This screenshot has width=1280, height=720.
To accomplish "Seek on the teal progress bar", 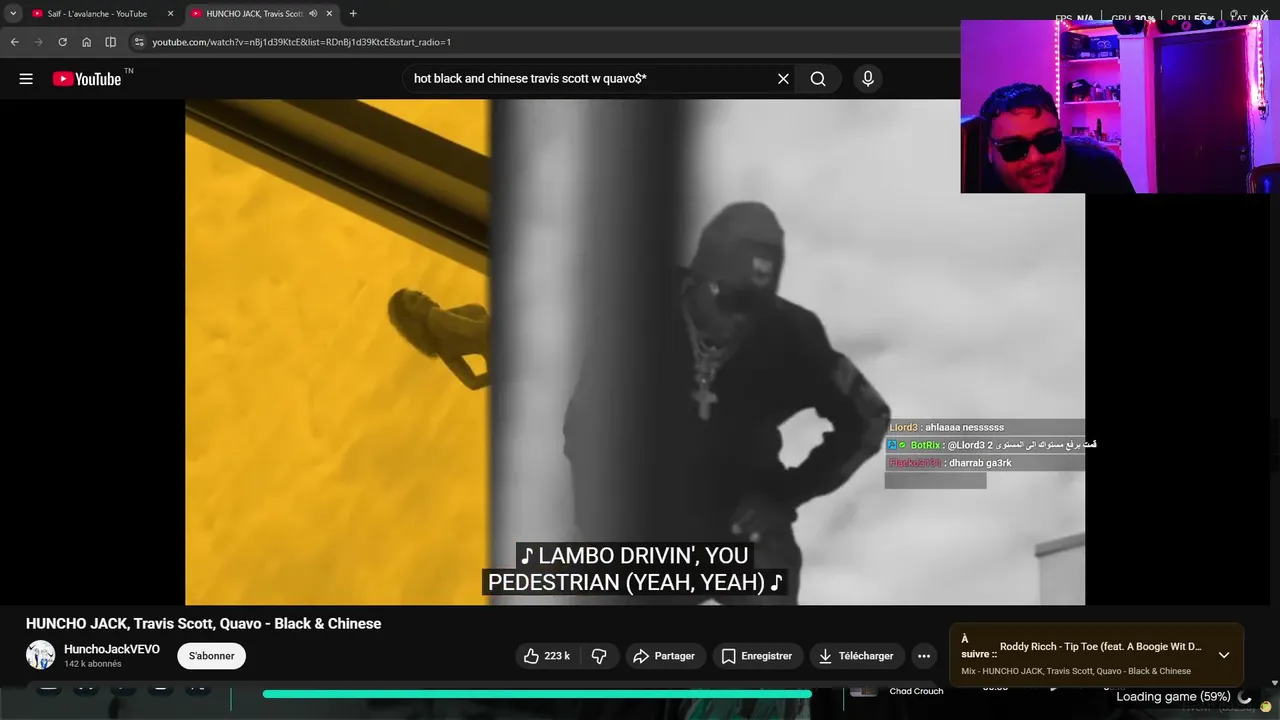I will [537, 694].
